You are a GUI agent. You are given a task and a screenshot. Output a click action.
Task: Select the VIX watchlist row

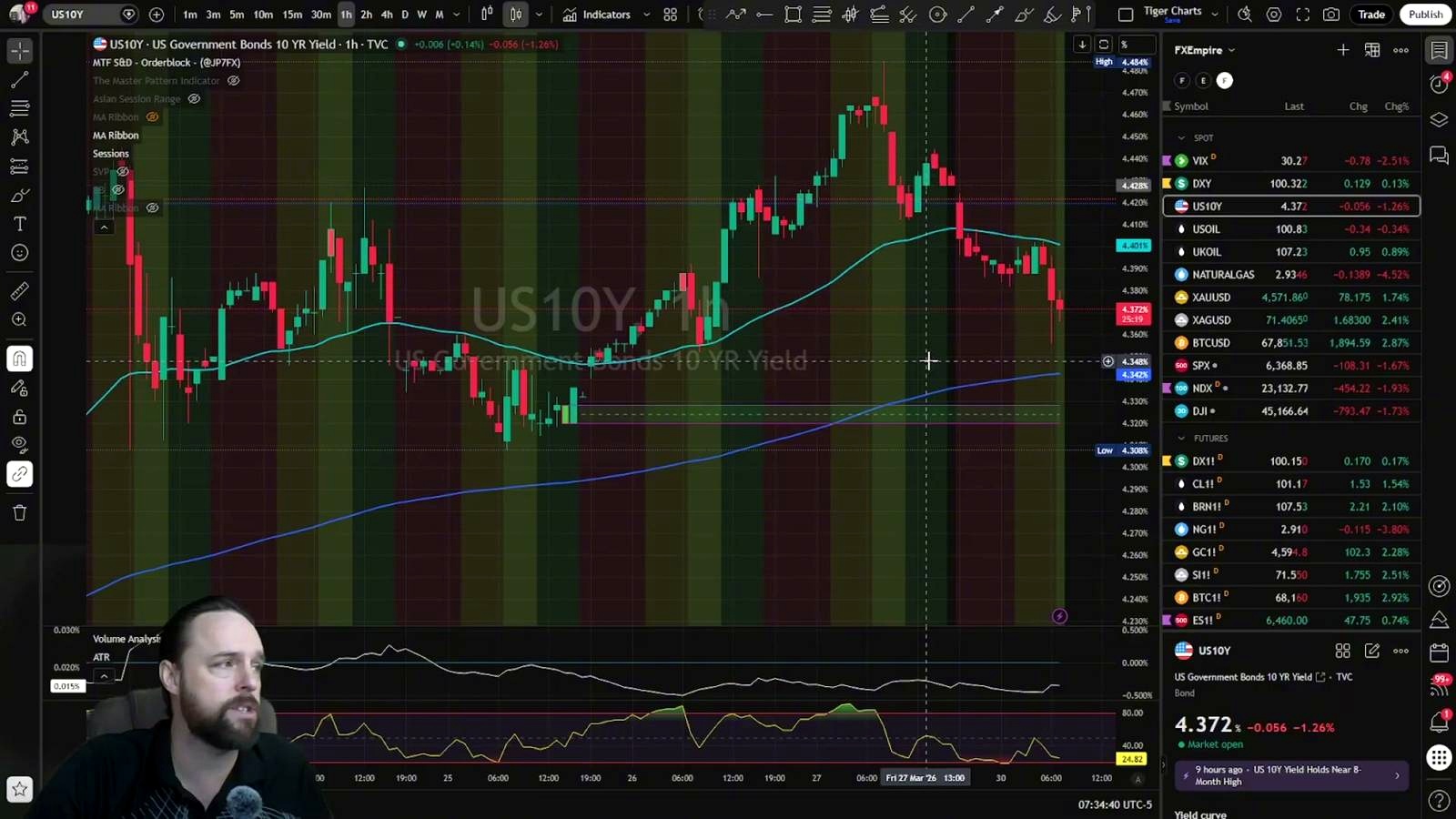coord(1291,161)
